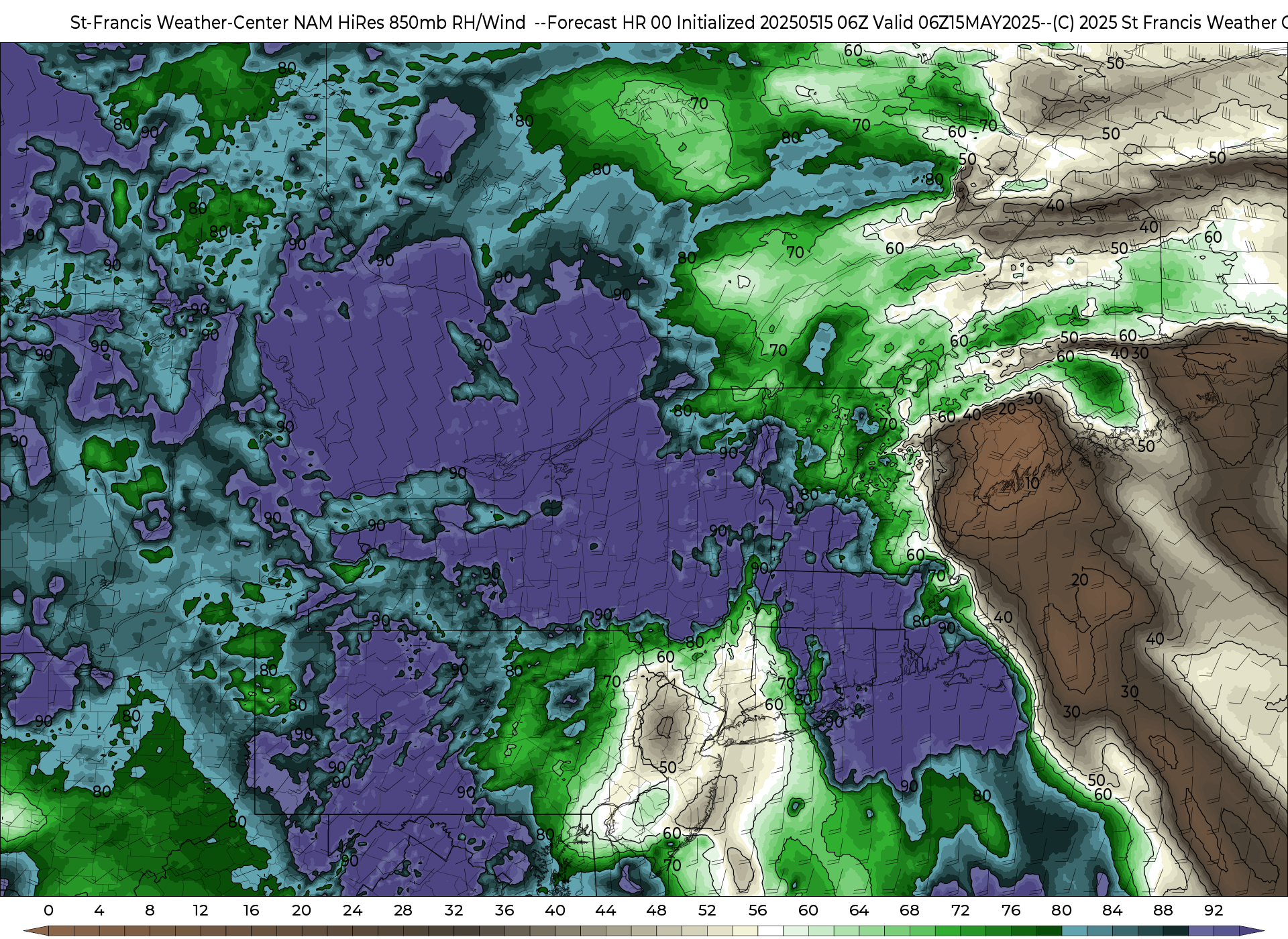Click the '10' contour label on the map

pos(1032,483)
